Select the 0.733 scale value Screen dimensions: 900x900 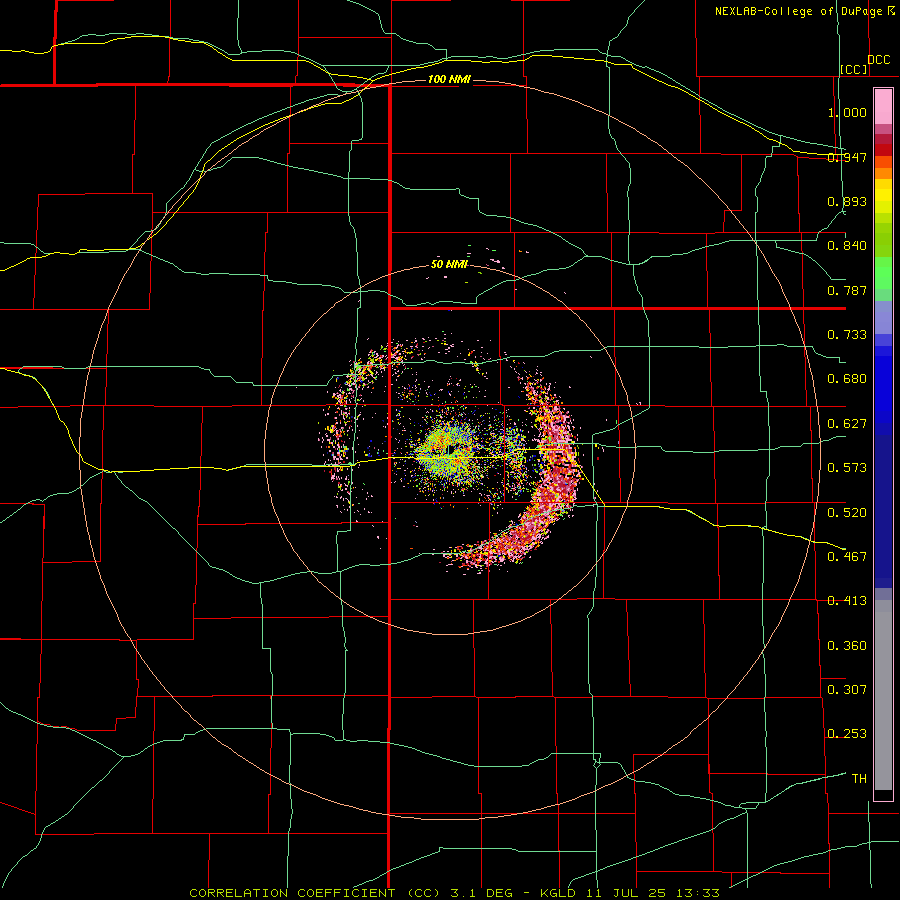[x=847, y=335]
